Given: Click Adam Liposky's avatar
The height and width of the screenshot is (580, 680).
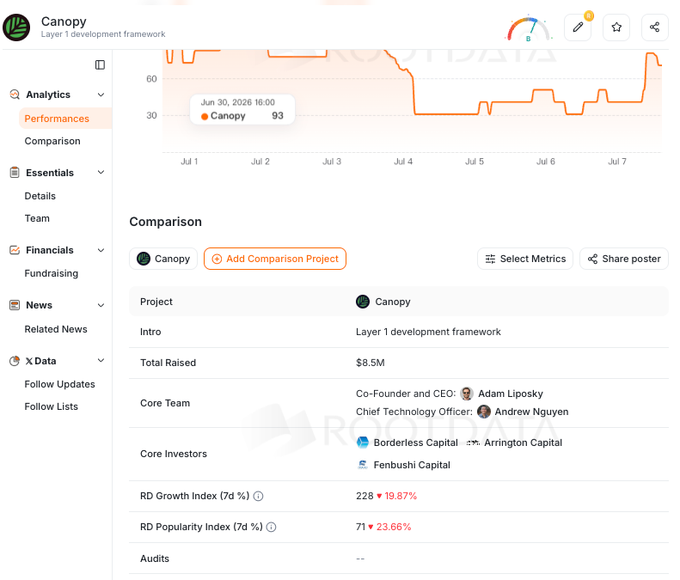Looking at the screenshot, I should point(467,393).
